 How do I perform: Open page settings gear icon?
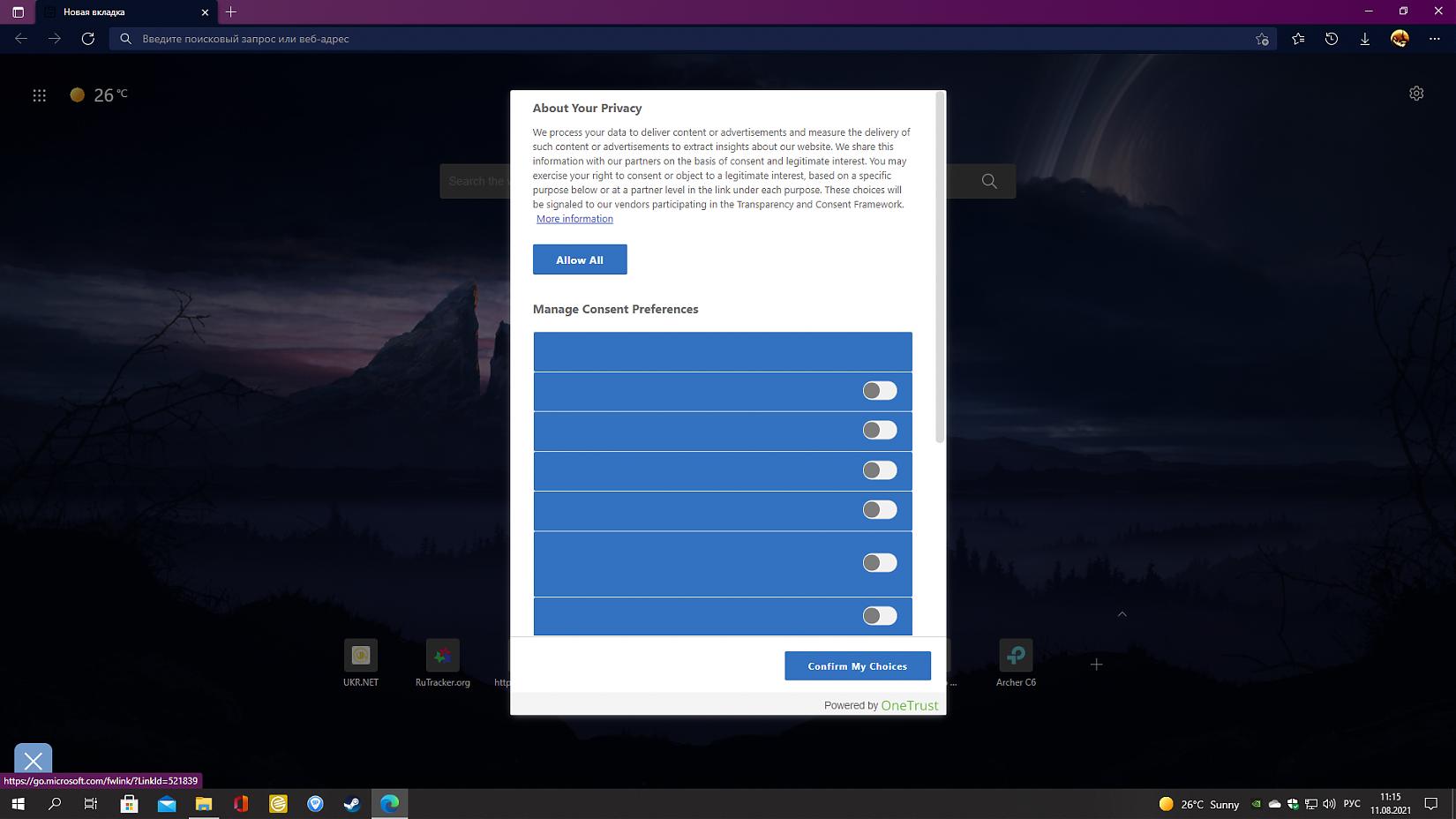click(x=1416, y=94)
